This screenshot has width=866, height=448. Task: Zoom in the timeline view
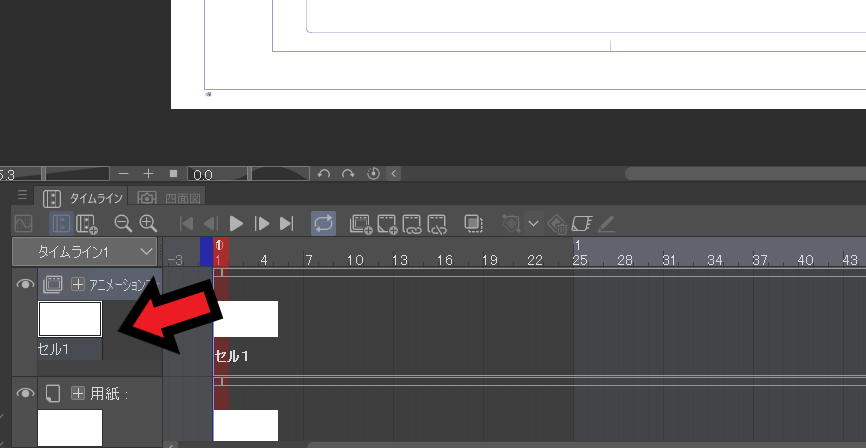point(148,224)
